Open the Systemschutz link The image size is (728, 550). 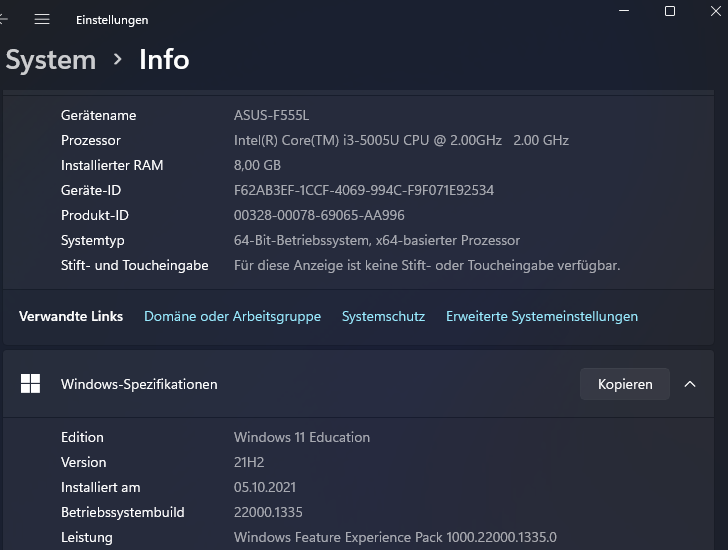pyautogui.click(x=383, y=316)
